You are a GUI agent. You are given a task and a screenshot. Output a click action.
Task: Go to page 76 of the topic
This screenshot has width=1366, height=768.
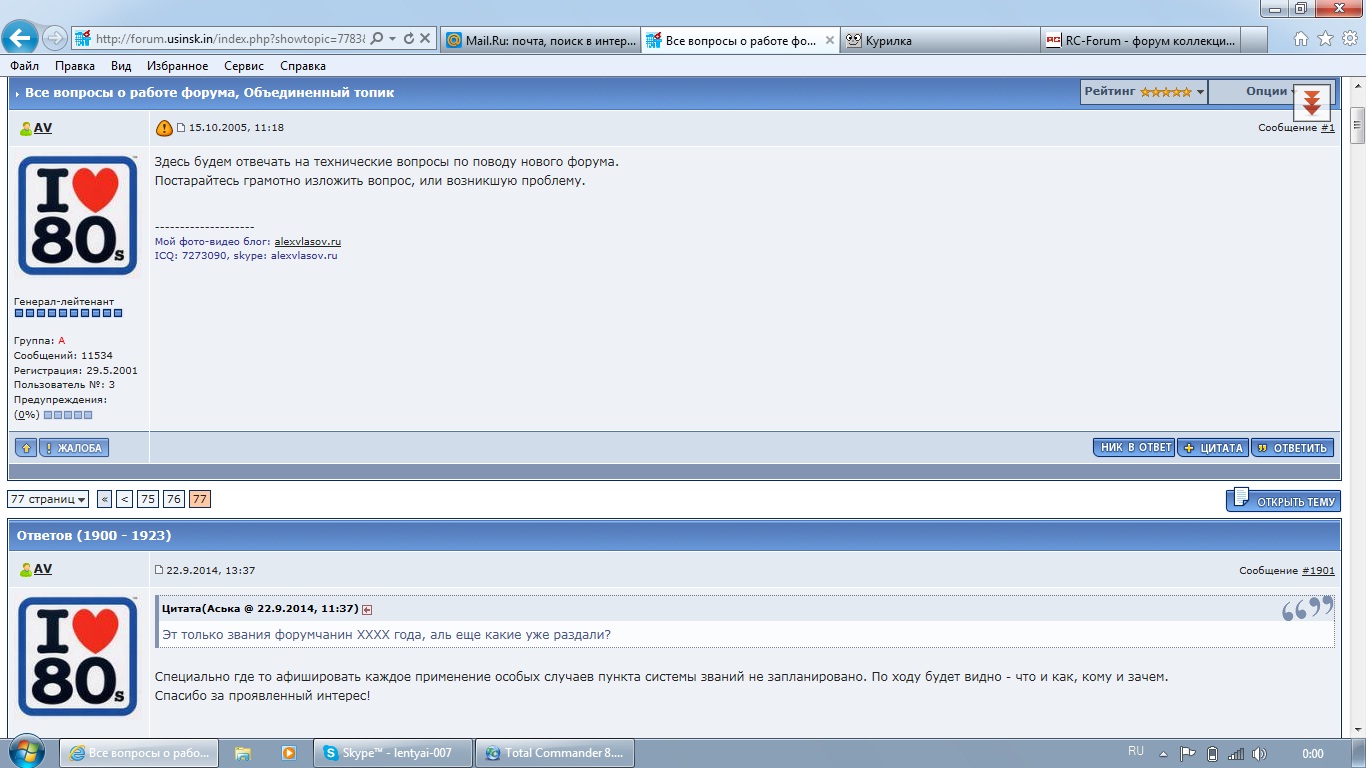click(174, 499)
